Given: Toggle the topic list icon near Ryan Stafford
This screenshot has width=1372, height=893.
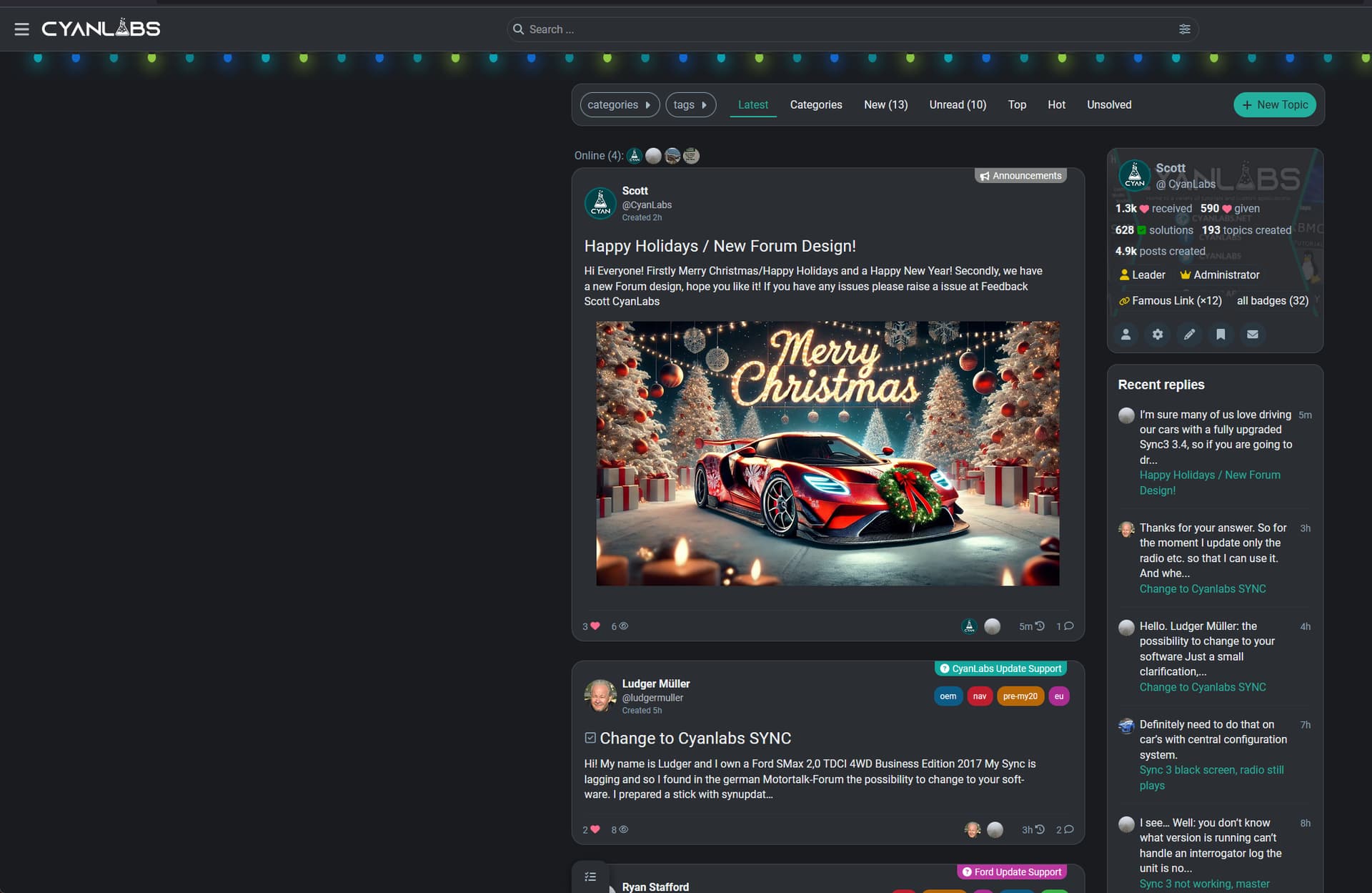Looking at the screenshot, I should (590, 877).
